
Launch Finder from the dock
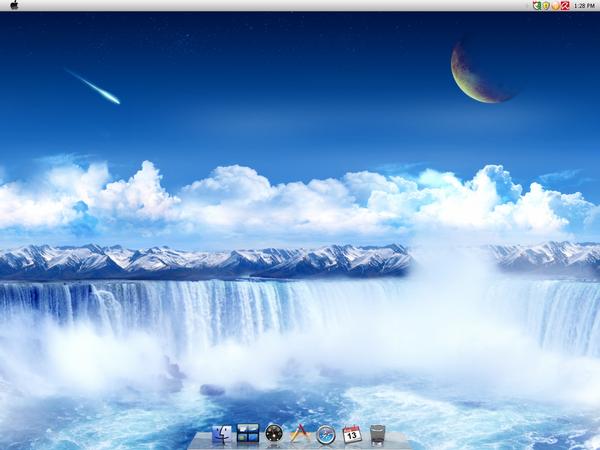point(222,435)
